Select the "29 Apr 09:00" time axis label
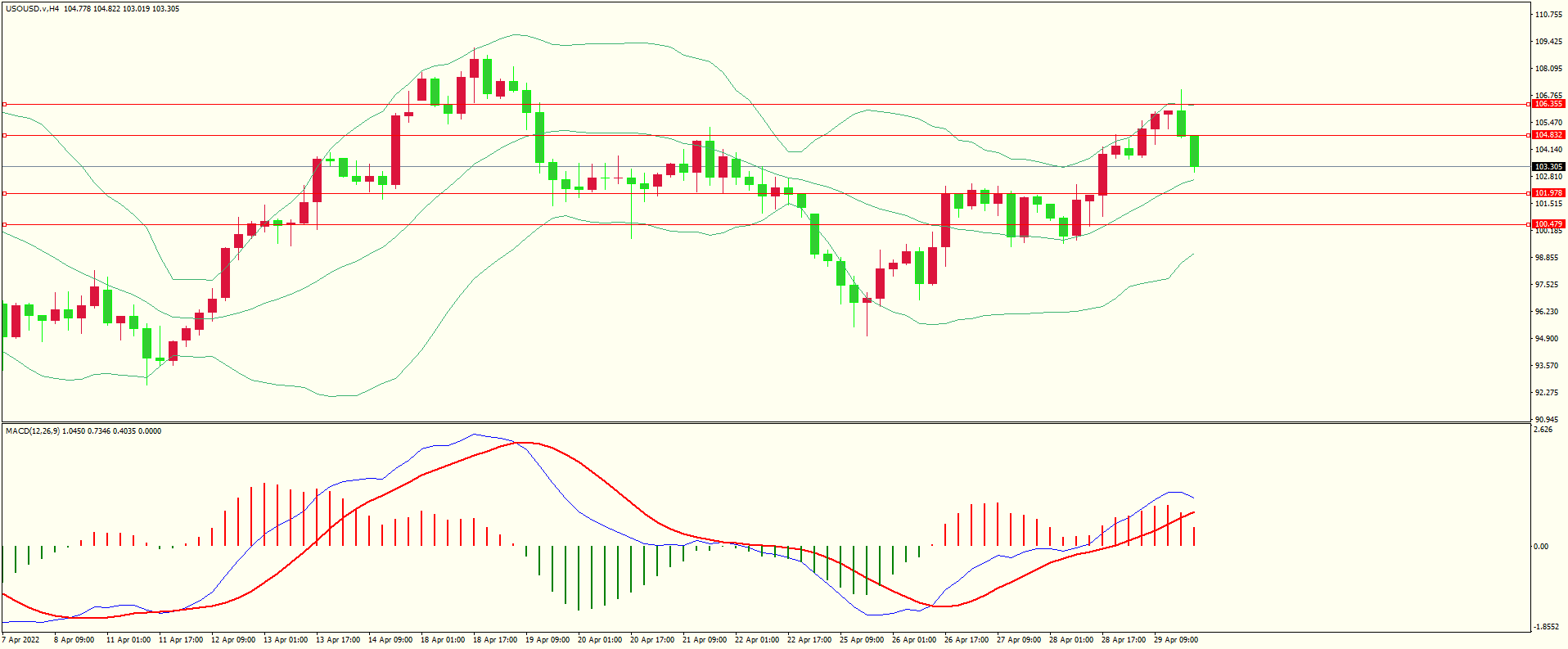Viewport: 1568px width, 649px height. pyautogui.click(x=1175, y=640)
